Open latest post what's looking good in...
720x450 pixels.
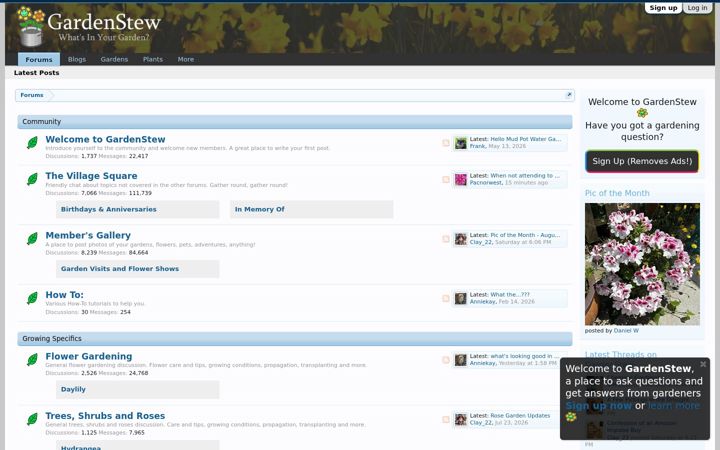(x=525, y=356)
